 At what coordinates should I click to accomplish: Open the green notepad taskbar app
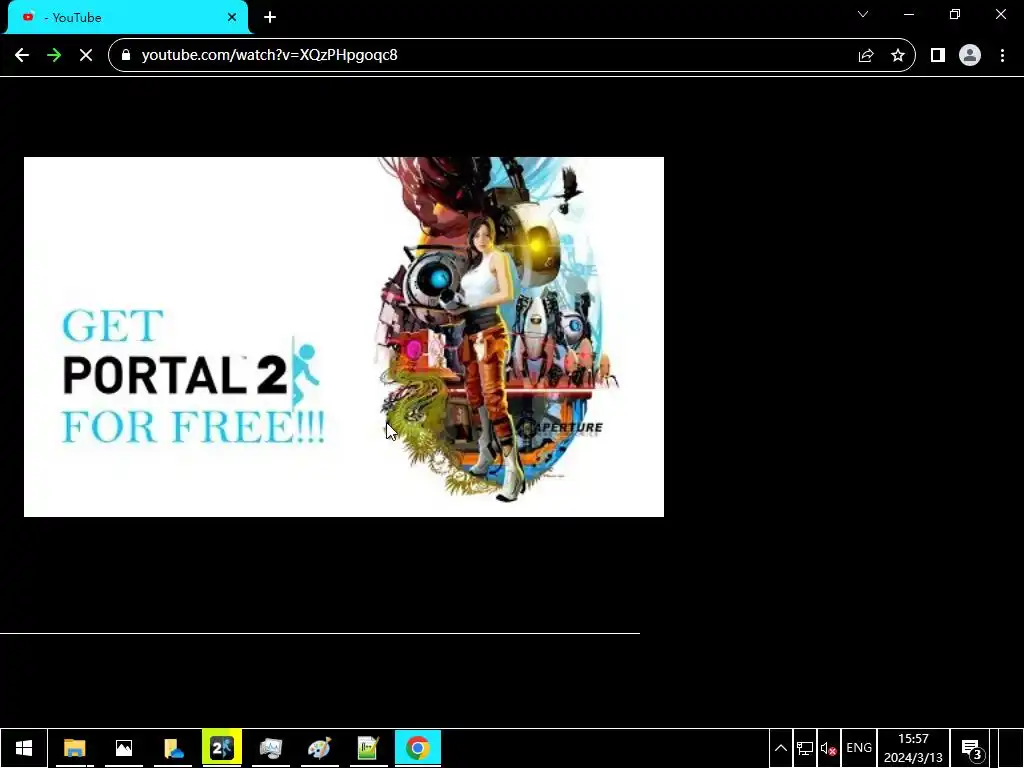point(368,748)
